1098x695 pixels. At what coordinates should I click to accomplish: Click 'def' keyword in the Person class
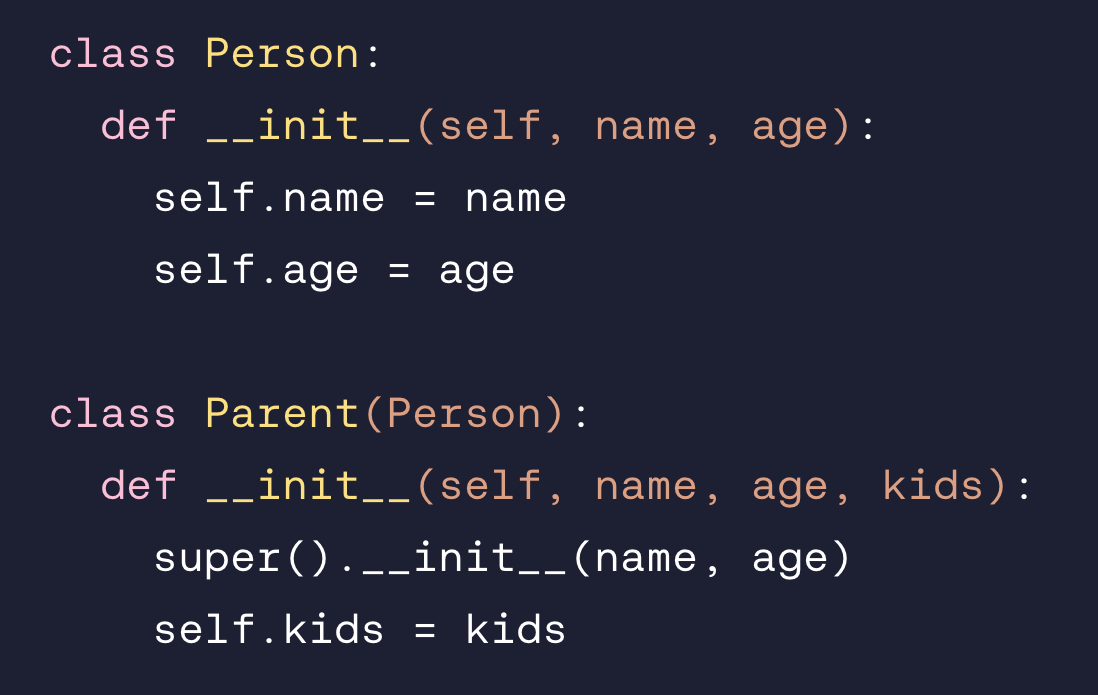pos(138,126)
